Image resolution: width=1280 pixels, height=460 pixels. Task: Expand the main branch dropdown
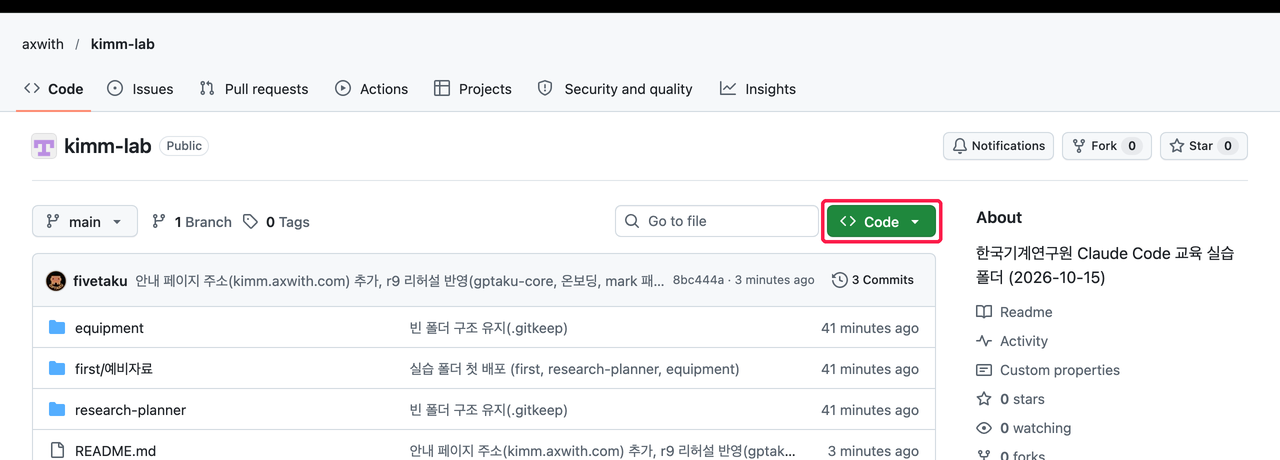[85, 222]
